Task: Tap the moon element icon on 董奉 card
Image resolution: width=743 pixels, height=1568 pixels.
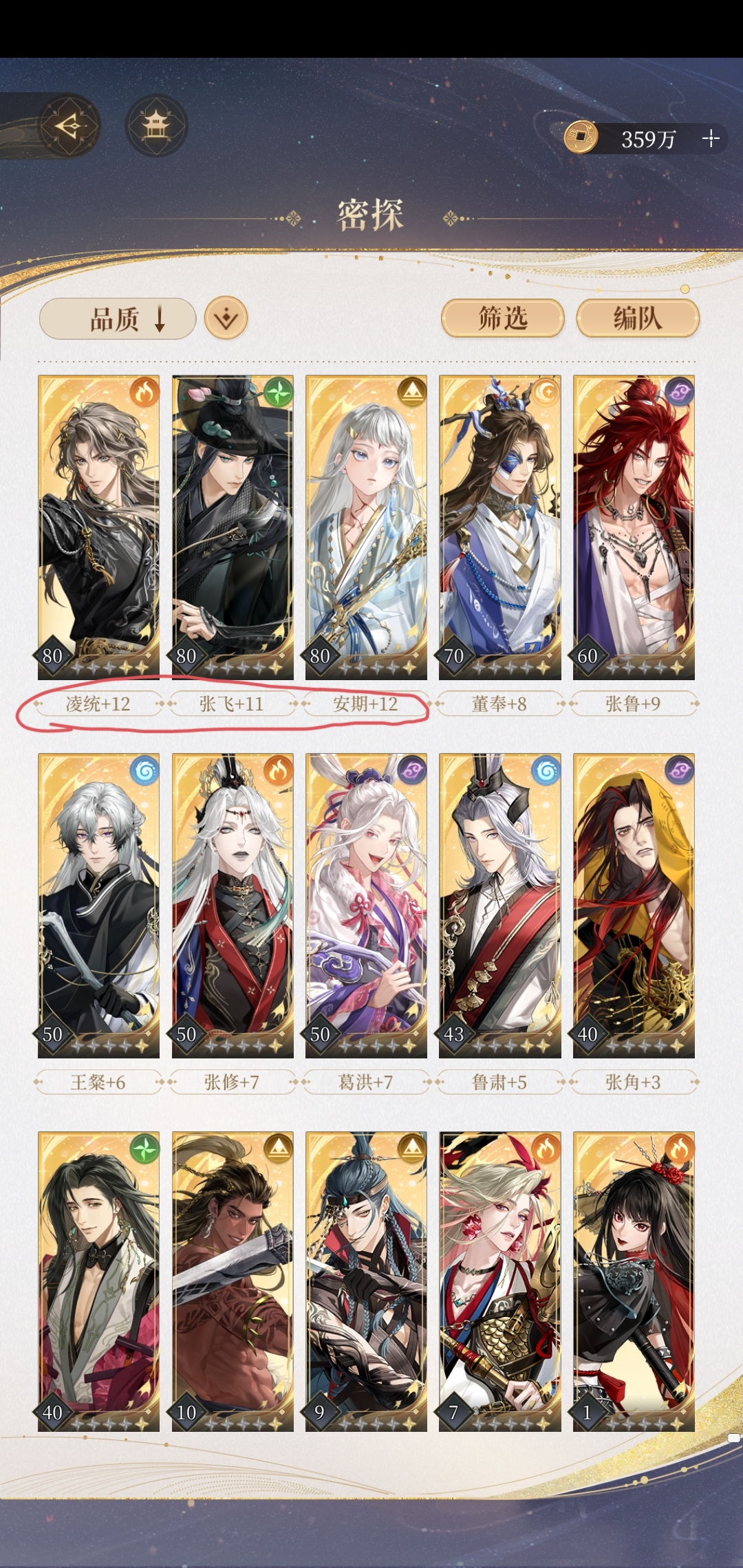Action: (546, 392)
